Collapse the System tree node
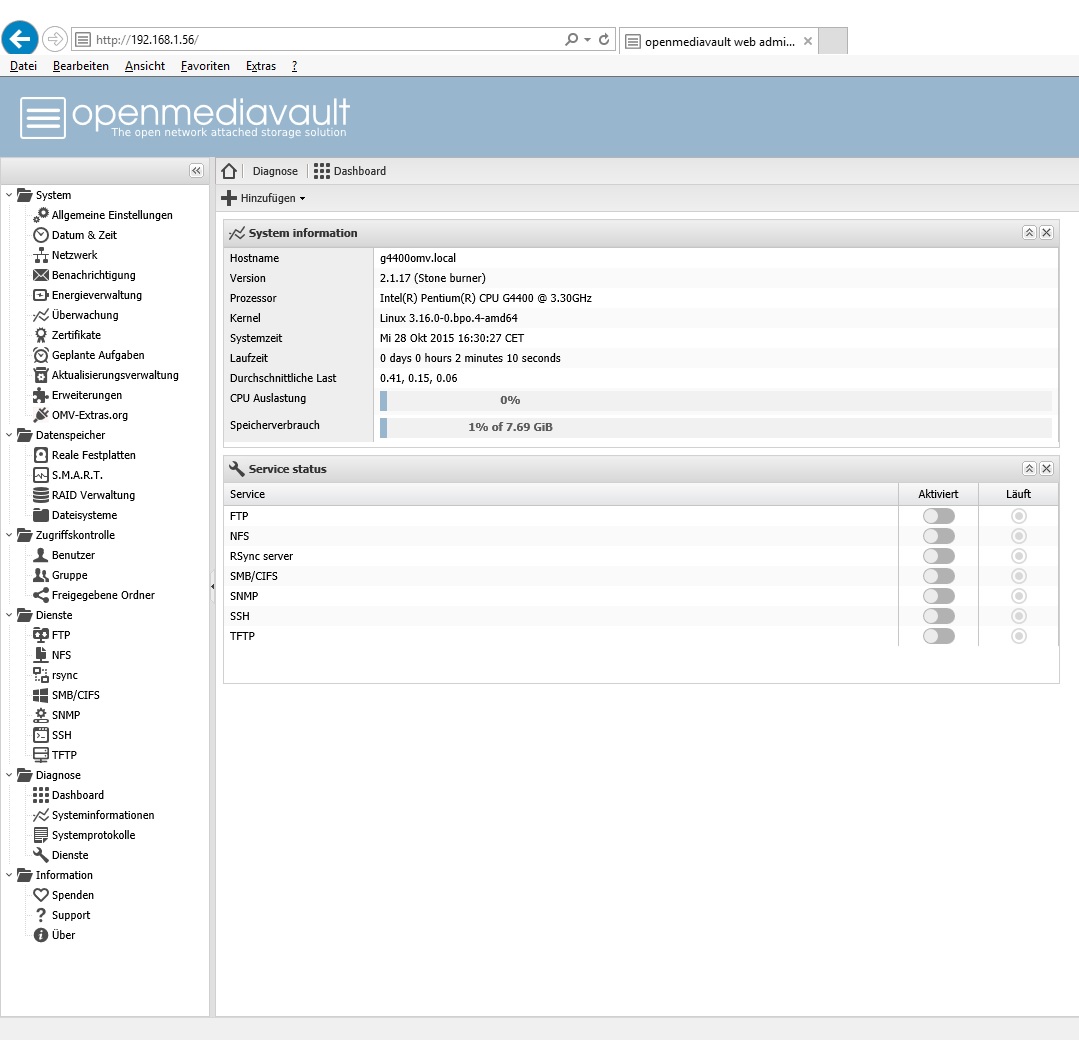The width and height of the screenshot is (1079, 1040). point(9,195)
